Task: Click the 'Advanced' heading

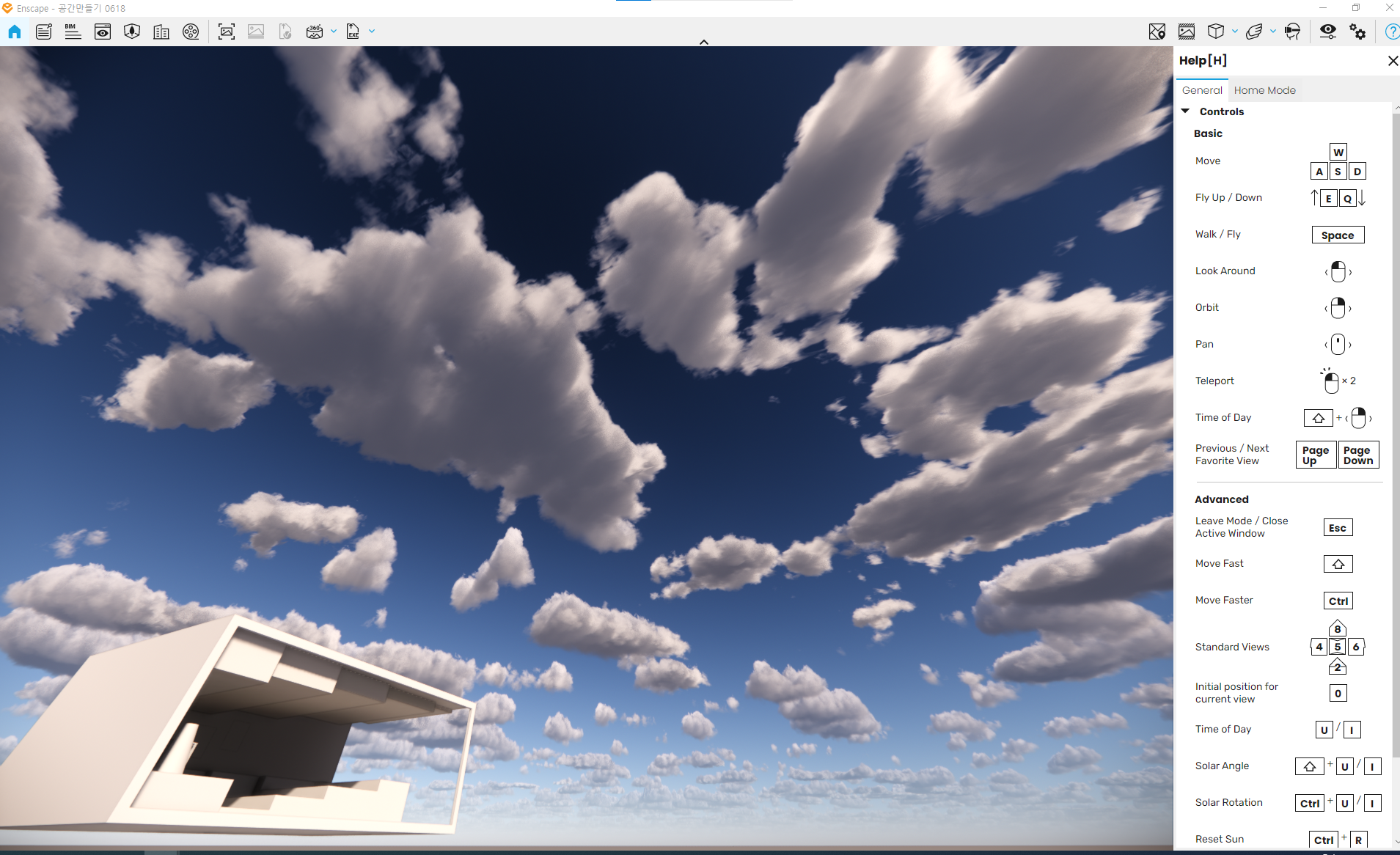Action: (x=1221, y=499)
